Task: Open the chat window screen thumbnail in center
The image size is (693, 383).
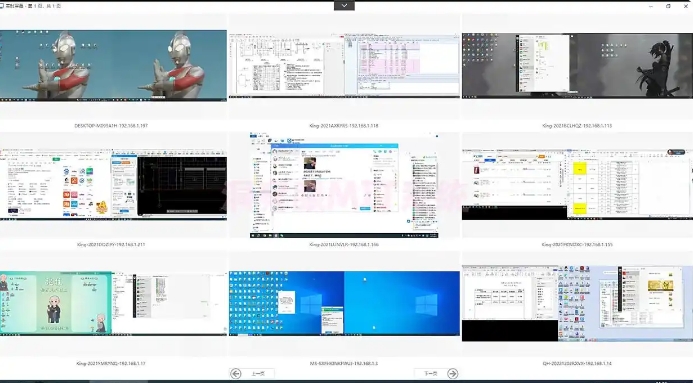Action: coord(344,185)
